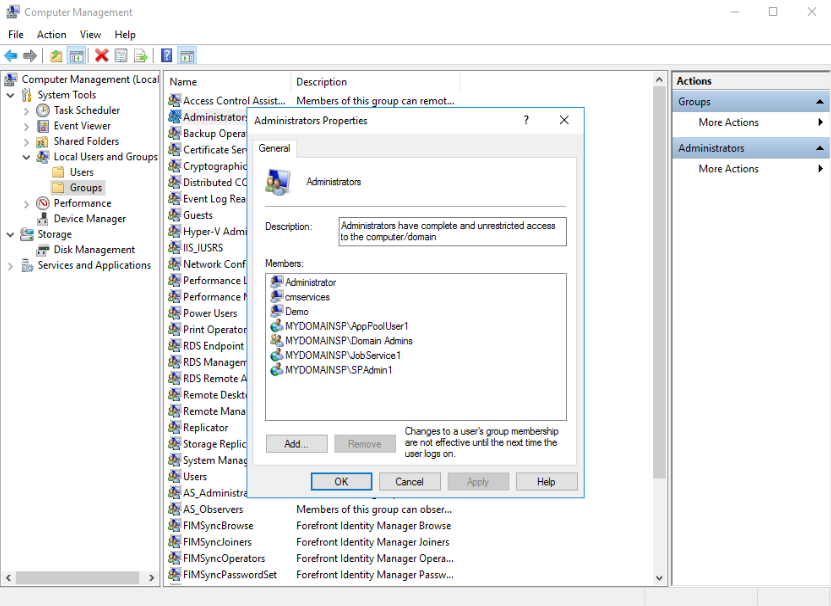Select MYDOMAINSP\Domain Admins in Members list
This screenshot has height=606, width=831.
[348, 341]
